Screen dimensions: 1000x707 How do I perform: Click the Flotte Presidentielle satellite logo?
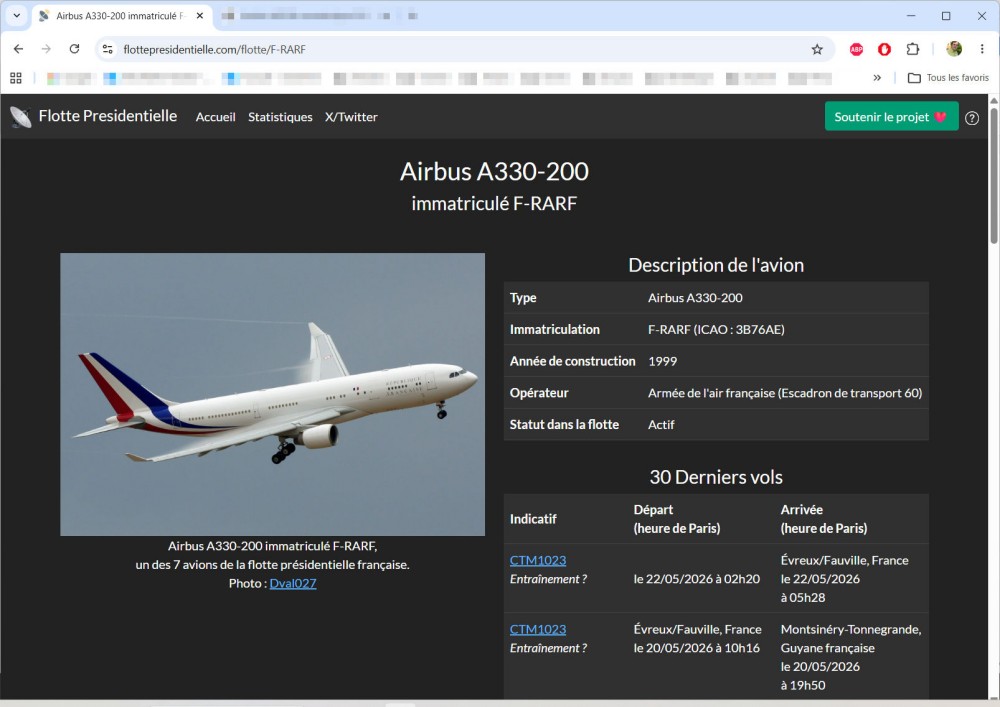tap(20, 117)
